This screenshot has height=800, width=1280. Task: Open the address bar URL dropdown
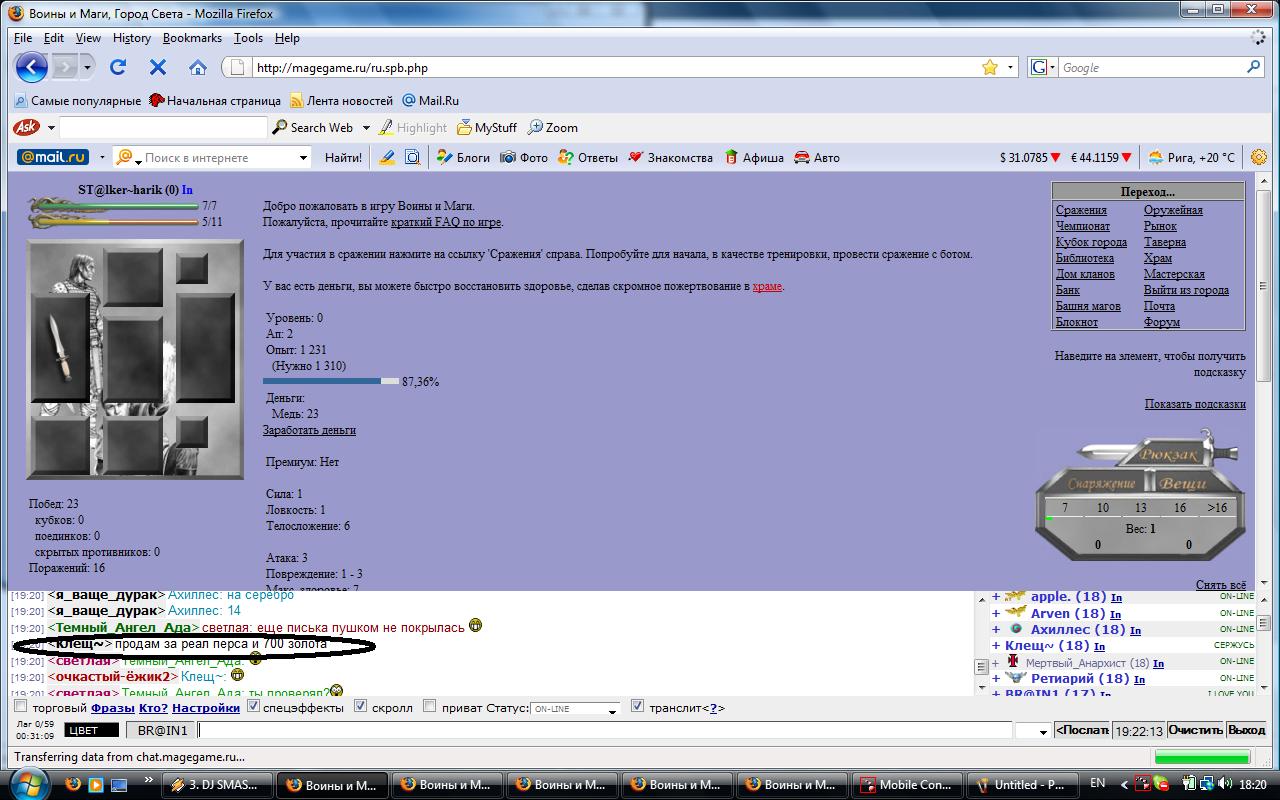click(1011, 67)
